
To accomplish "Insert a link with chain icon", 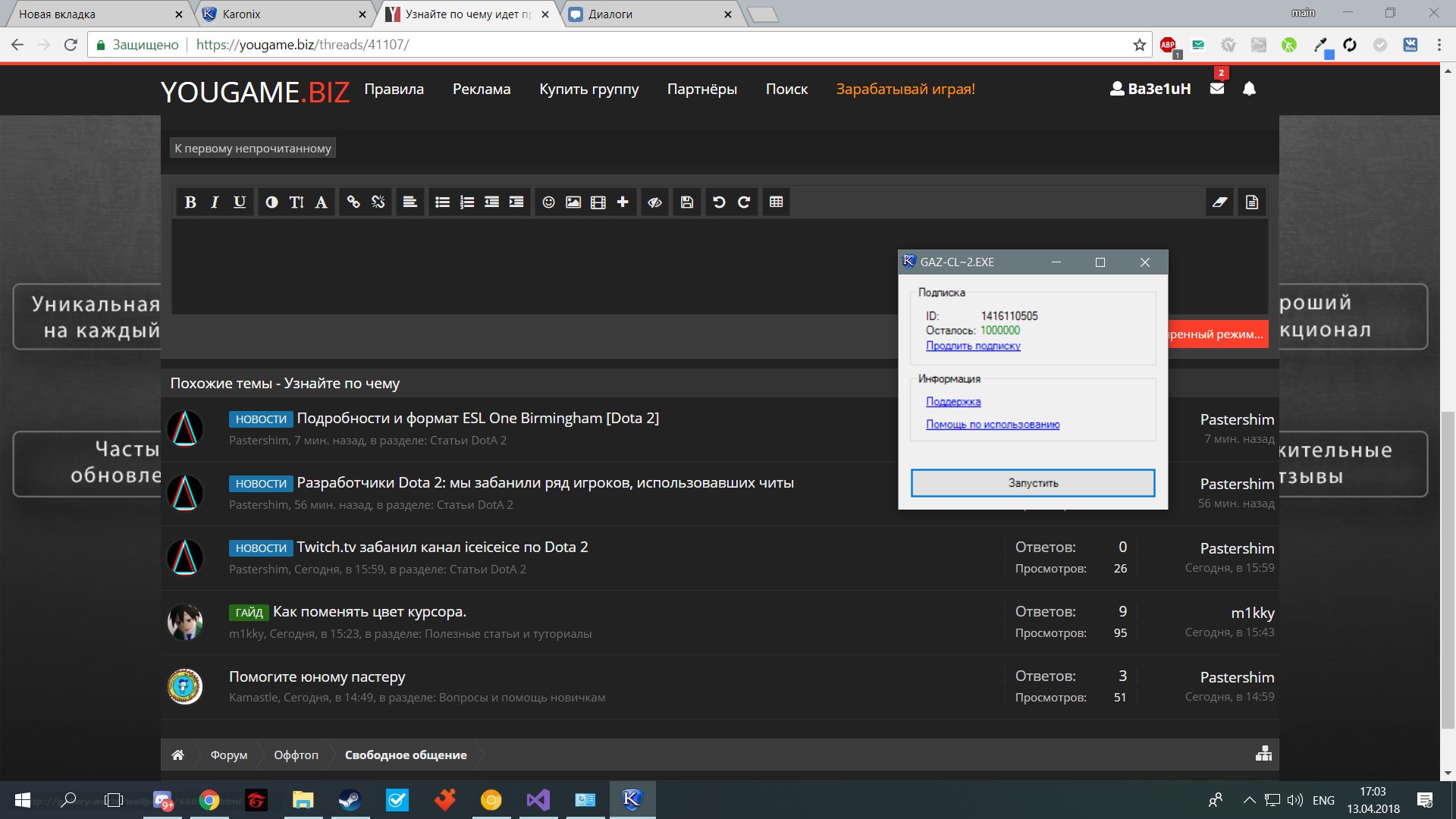I will tap(353, 202).
